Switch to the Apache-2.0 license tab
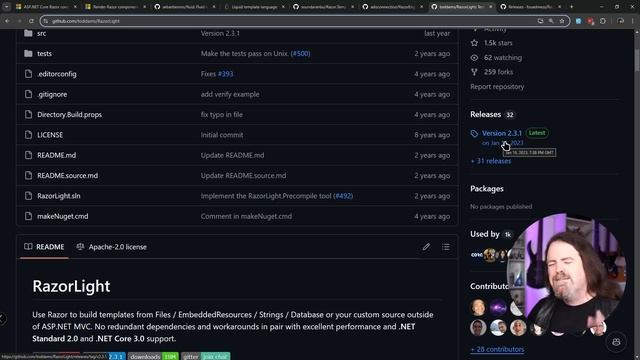The image size is (640, 360). coord(111,247)
